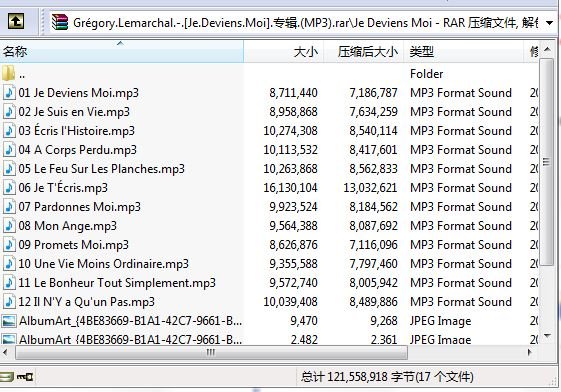
Task: Click the packed size value 7,634,259
Action: point(373,112)
